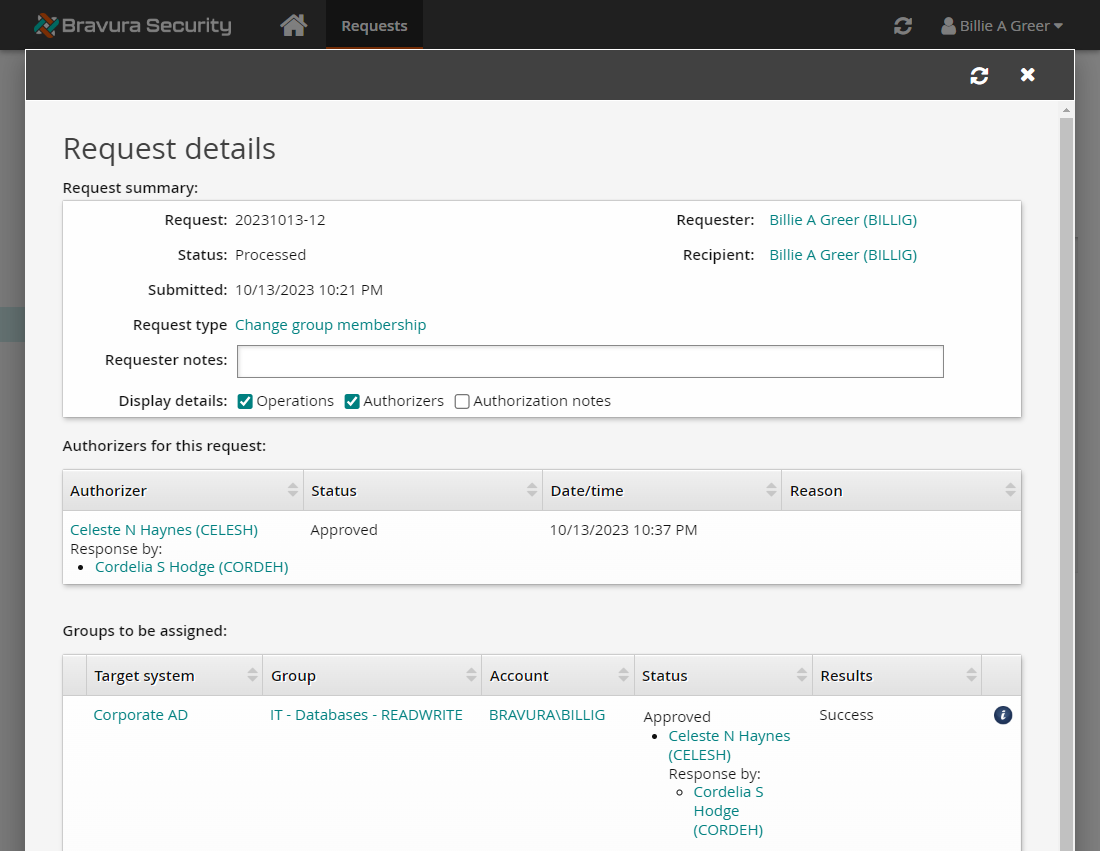
Task: Click the Requester notes text field
Action: (590, 362)
